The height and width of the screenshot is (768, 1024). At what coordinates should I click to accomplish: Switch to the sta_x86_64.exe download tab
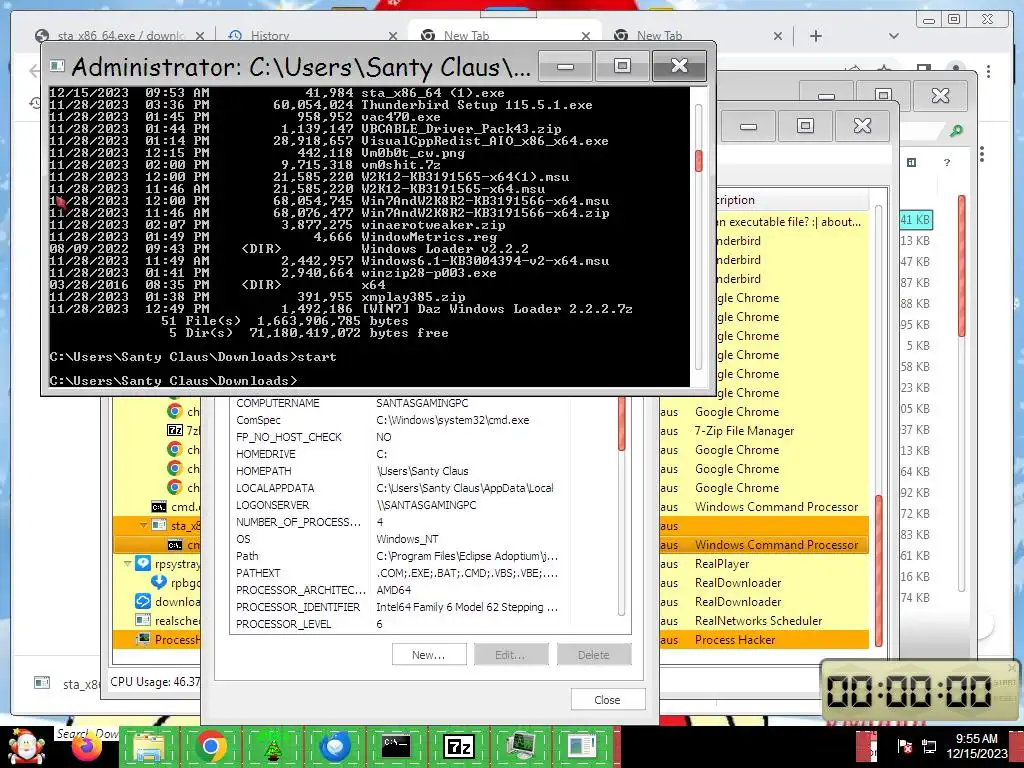pyautogui.click(x=119, y=36)
